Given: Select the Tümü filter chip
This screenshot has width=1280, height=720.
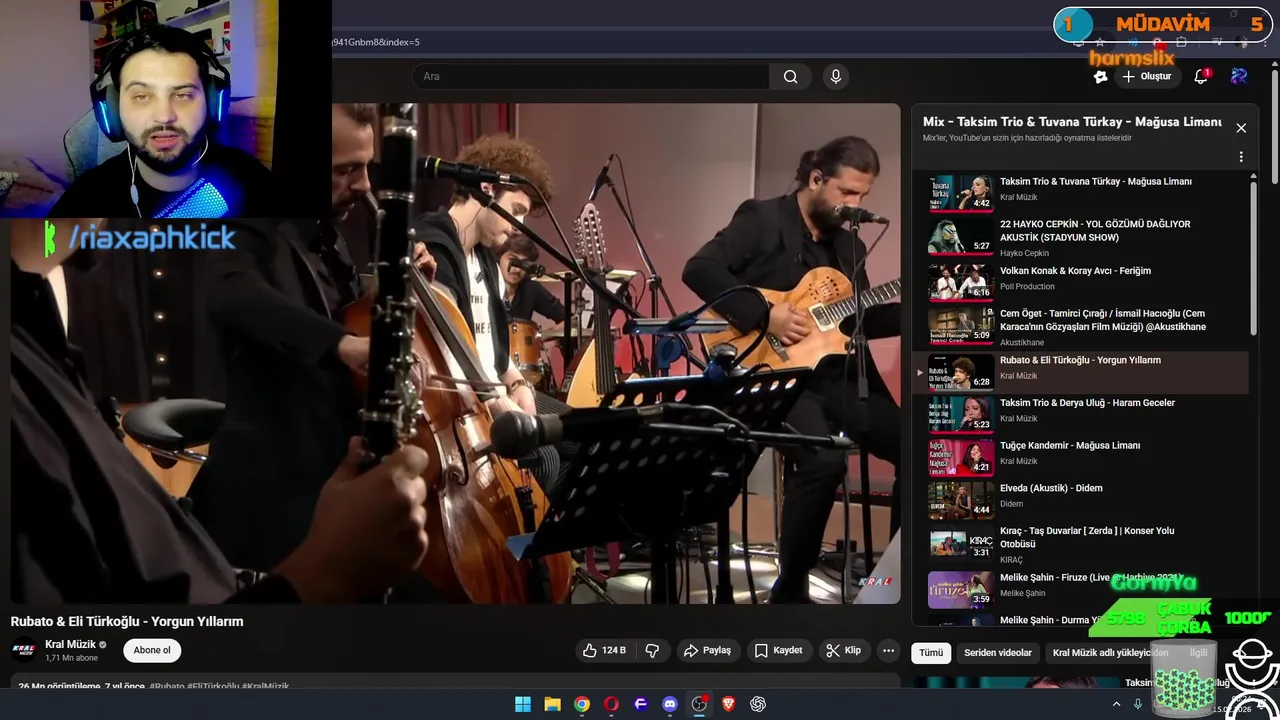Looking at the screenshot, I should click(931, 653).
